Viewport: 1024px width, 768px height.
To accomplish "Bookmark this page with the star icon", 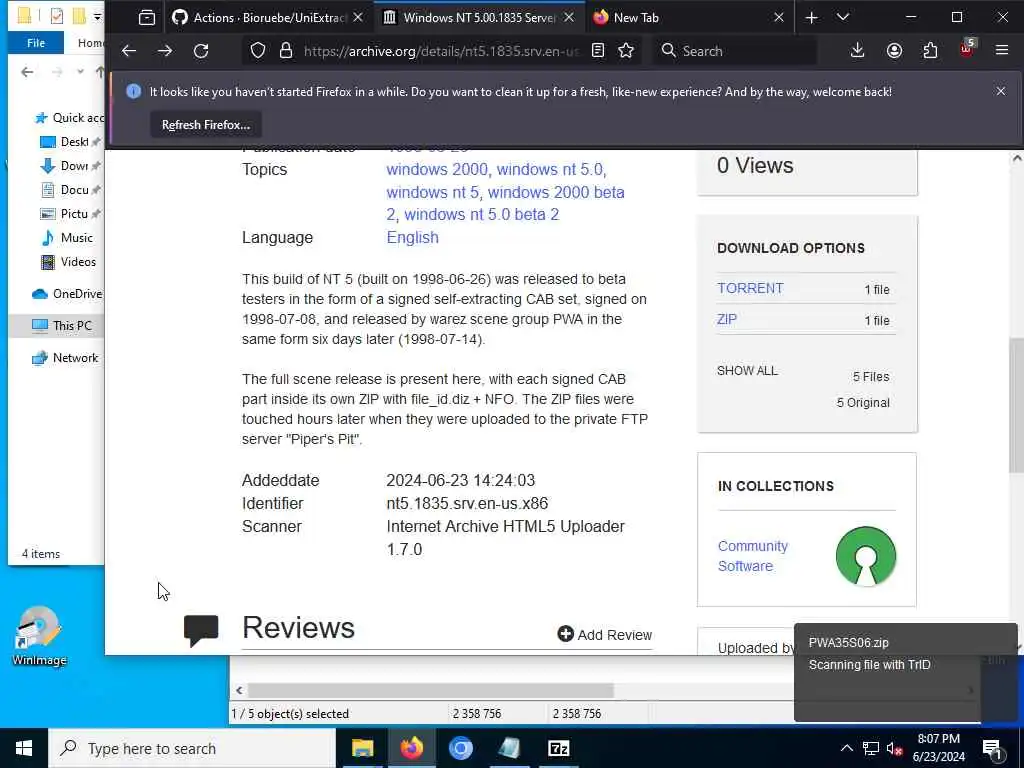I will 626,50.
